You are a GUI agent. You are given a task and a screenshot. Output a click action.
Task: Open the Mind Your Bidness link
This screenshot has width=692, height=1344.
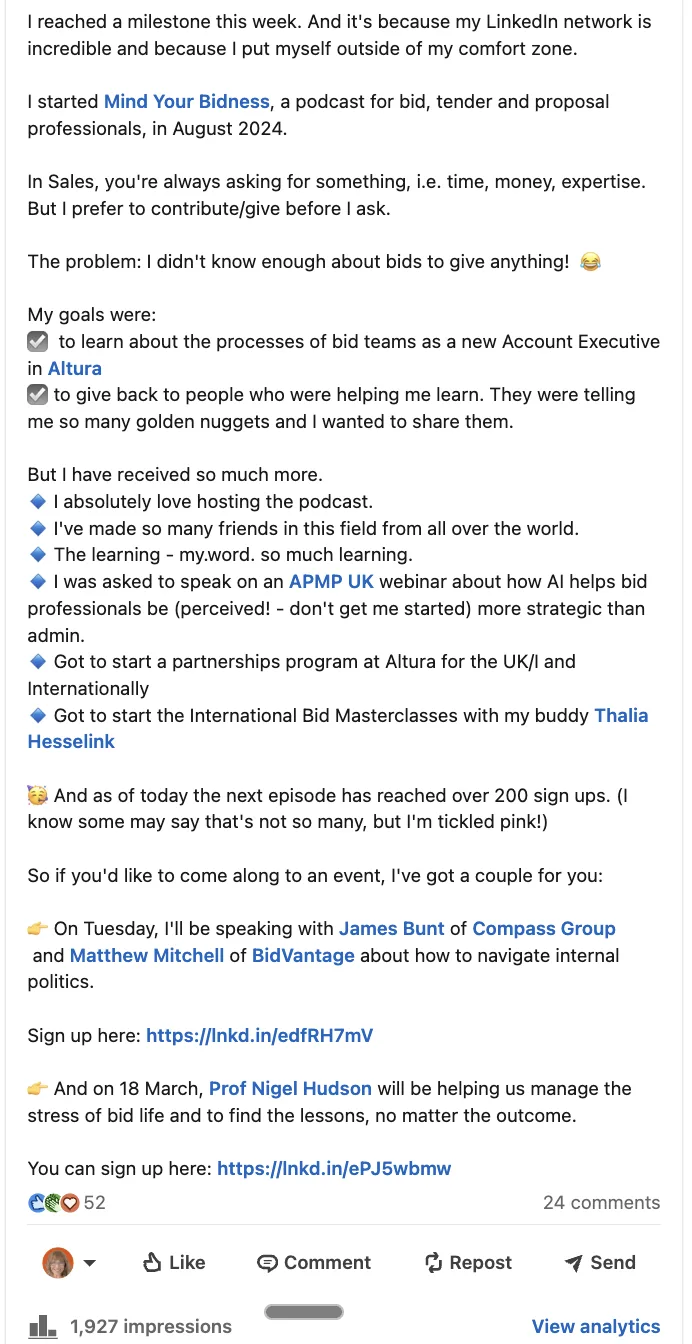coord(186,101)
